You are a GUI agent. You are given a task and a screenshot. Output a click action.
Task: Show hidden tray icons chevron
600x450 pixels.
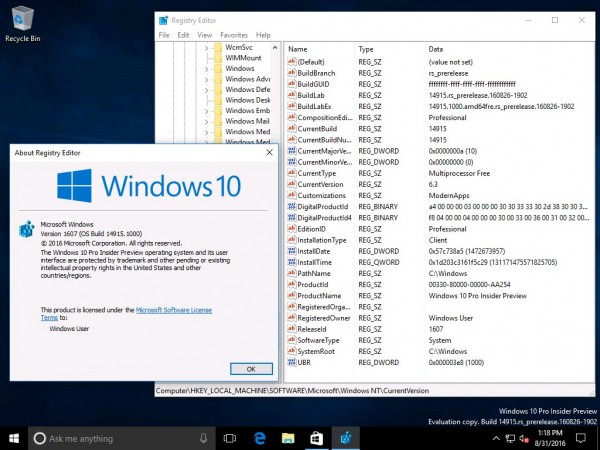click(496, 439)
